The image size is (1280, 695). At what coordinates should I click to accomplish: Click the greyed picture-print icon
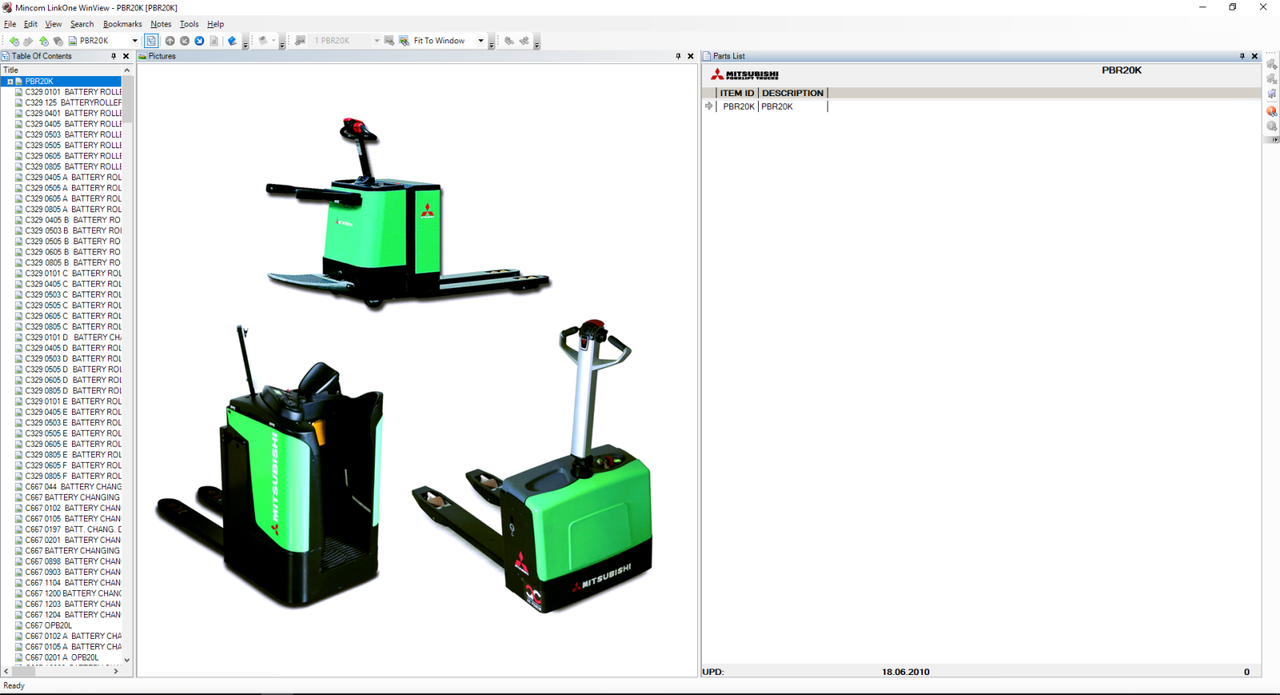coord(300,41)
